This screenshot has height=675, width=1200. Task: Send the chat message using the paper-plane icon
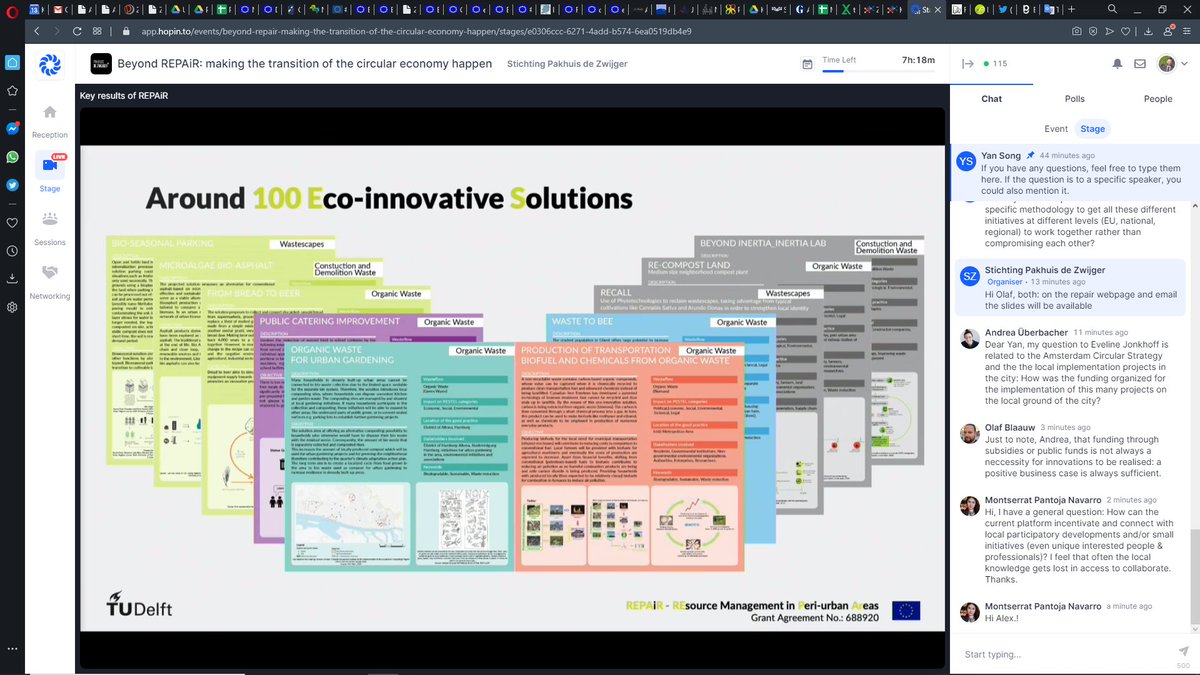1183,651
